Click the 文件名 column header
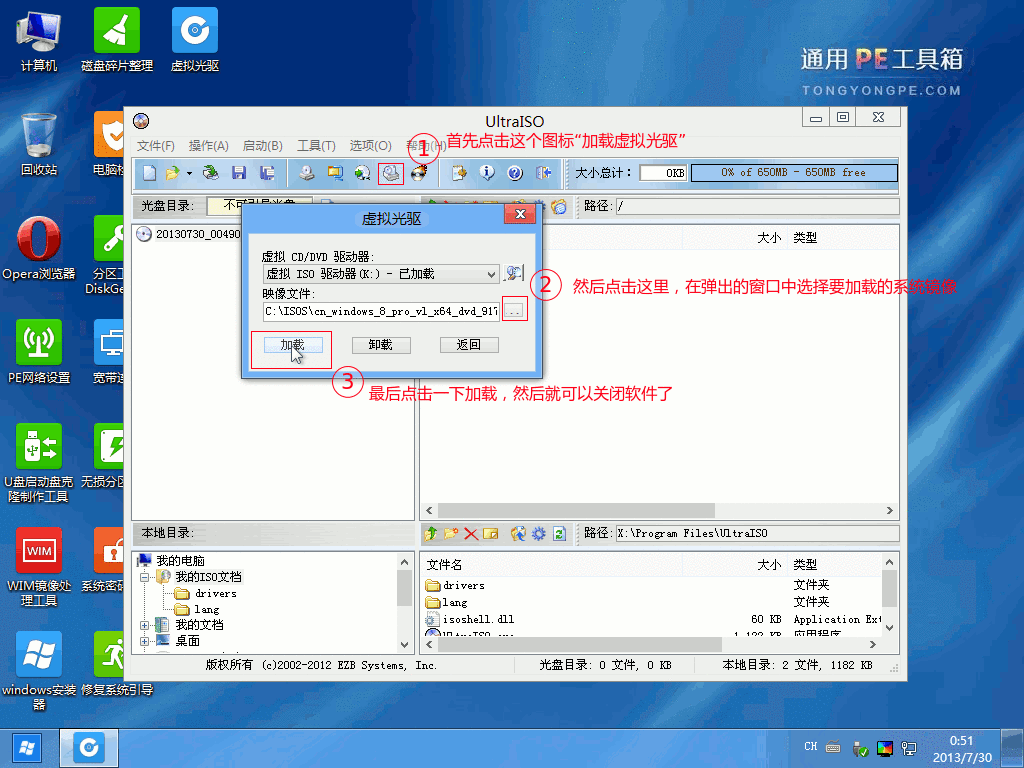This screenshot has width=1024, height=768. point(444,564)
